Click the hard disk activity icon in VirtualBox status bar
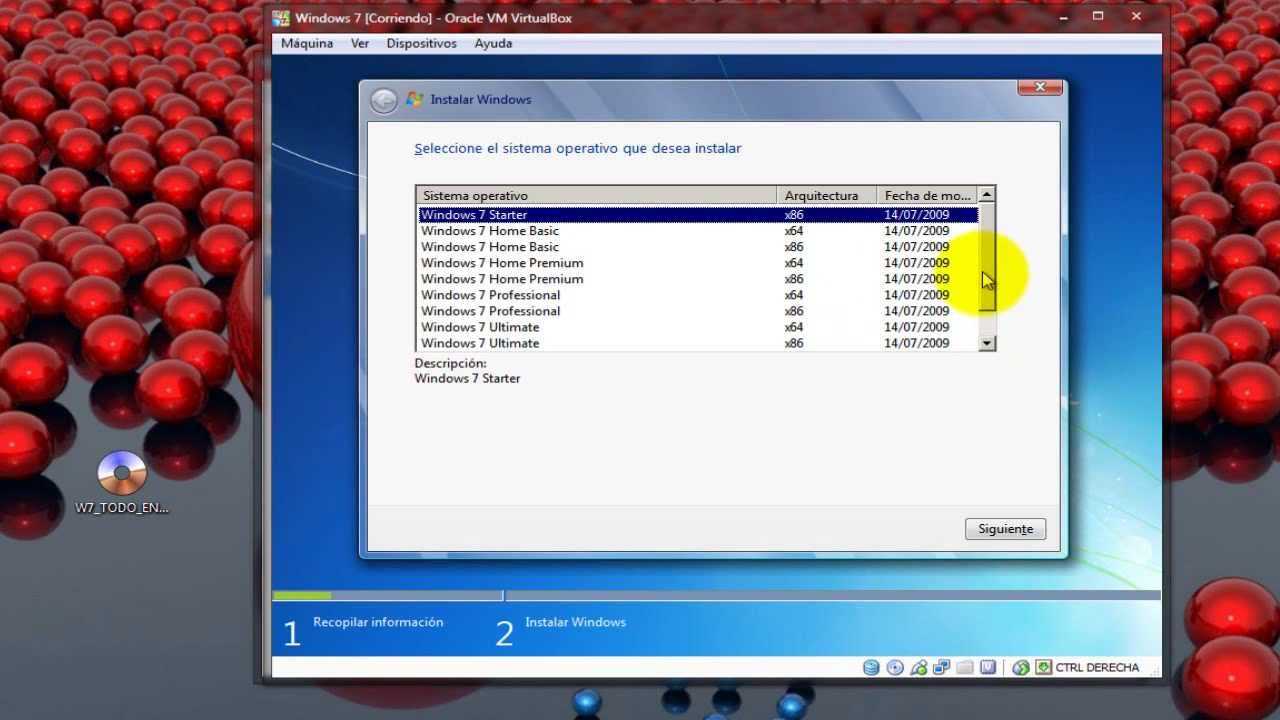 tap(871, 668)
